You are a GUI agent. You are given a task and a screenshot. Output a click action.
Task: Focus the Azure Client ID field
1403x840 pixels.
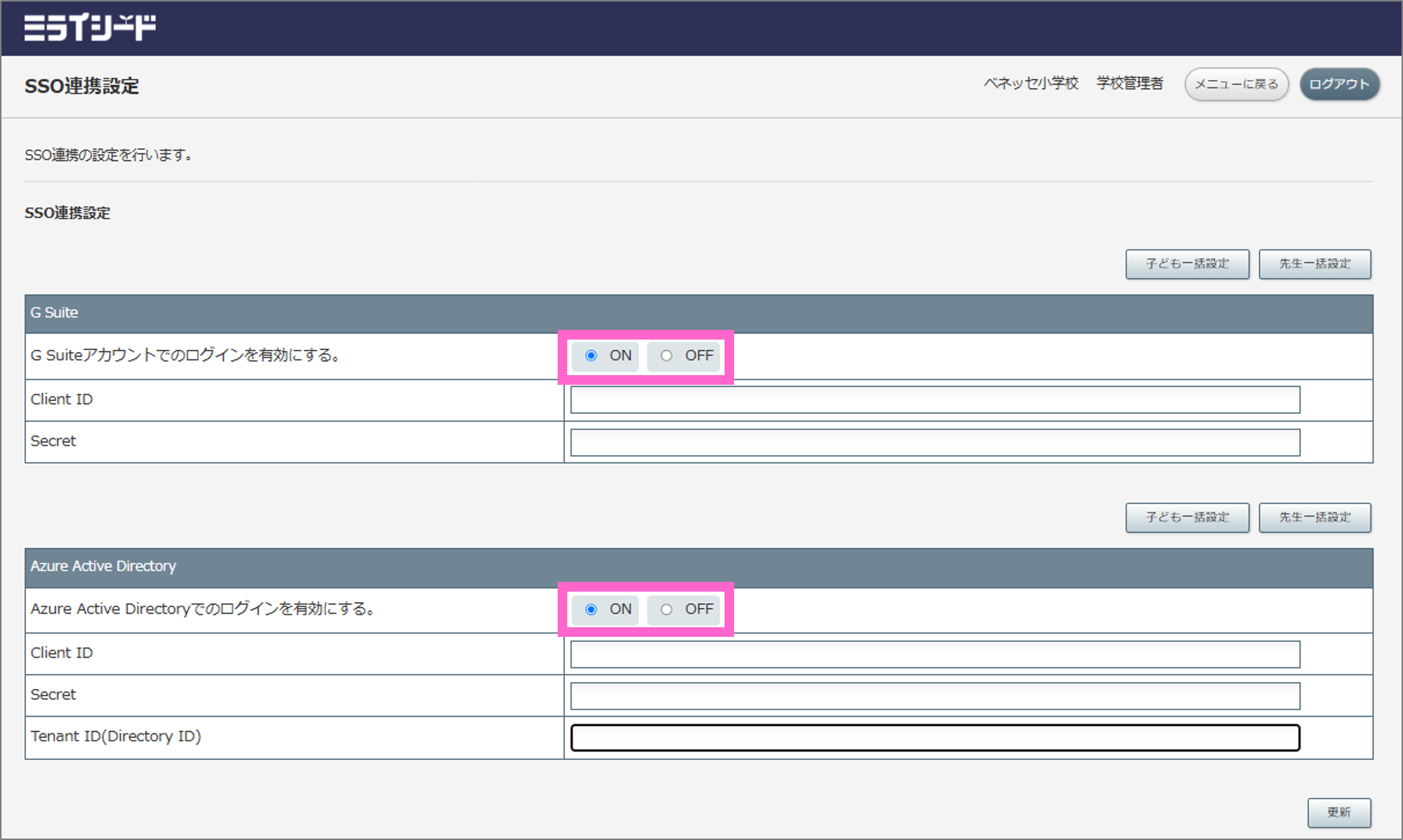[935, 655]
